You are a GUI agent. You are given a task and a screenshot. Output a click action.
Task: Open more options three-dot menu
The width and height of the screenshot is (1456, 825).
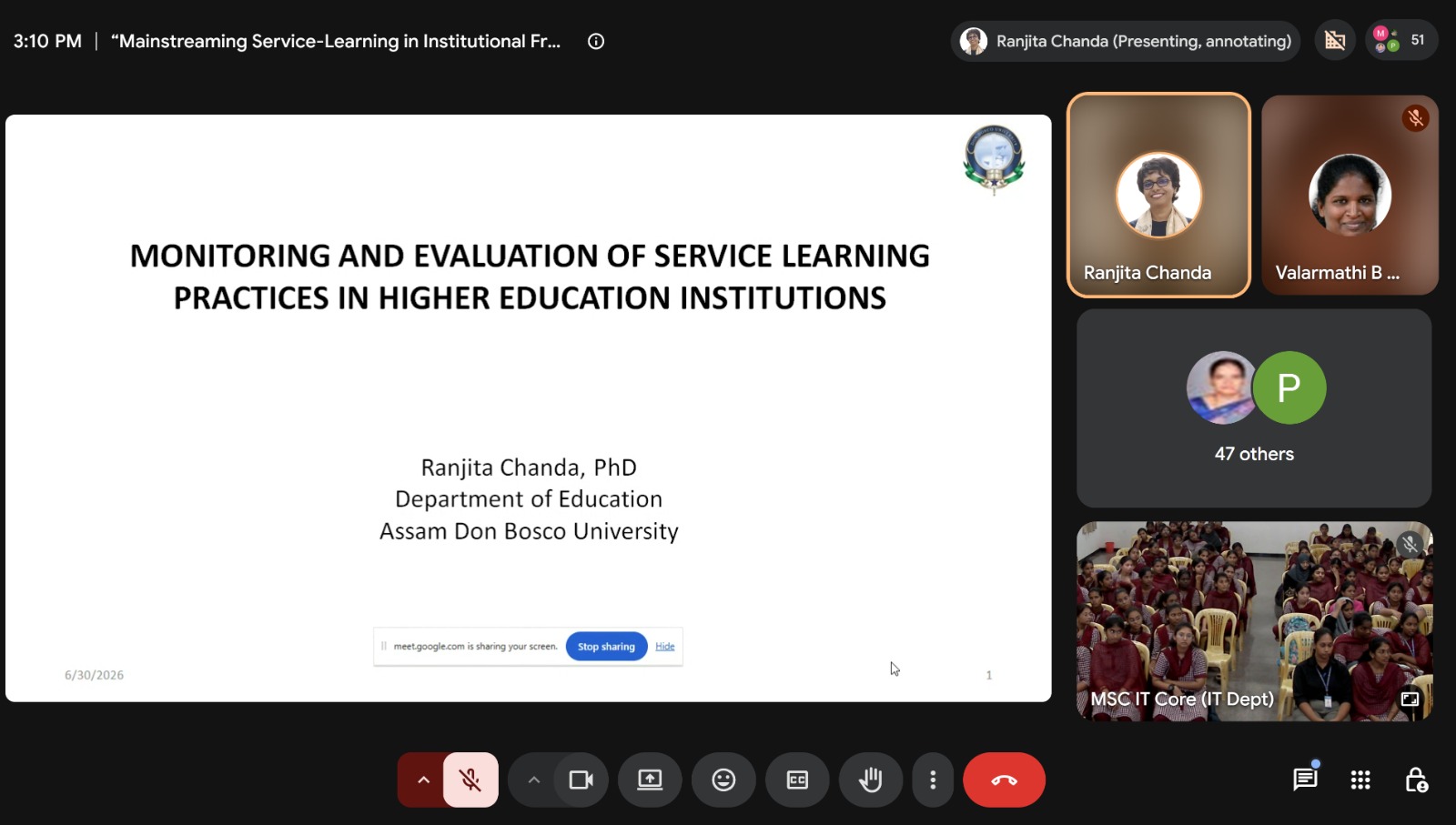tap(933, 780)
